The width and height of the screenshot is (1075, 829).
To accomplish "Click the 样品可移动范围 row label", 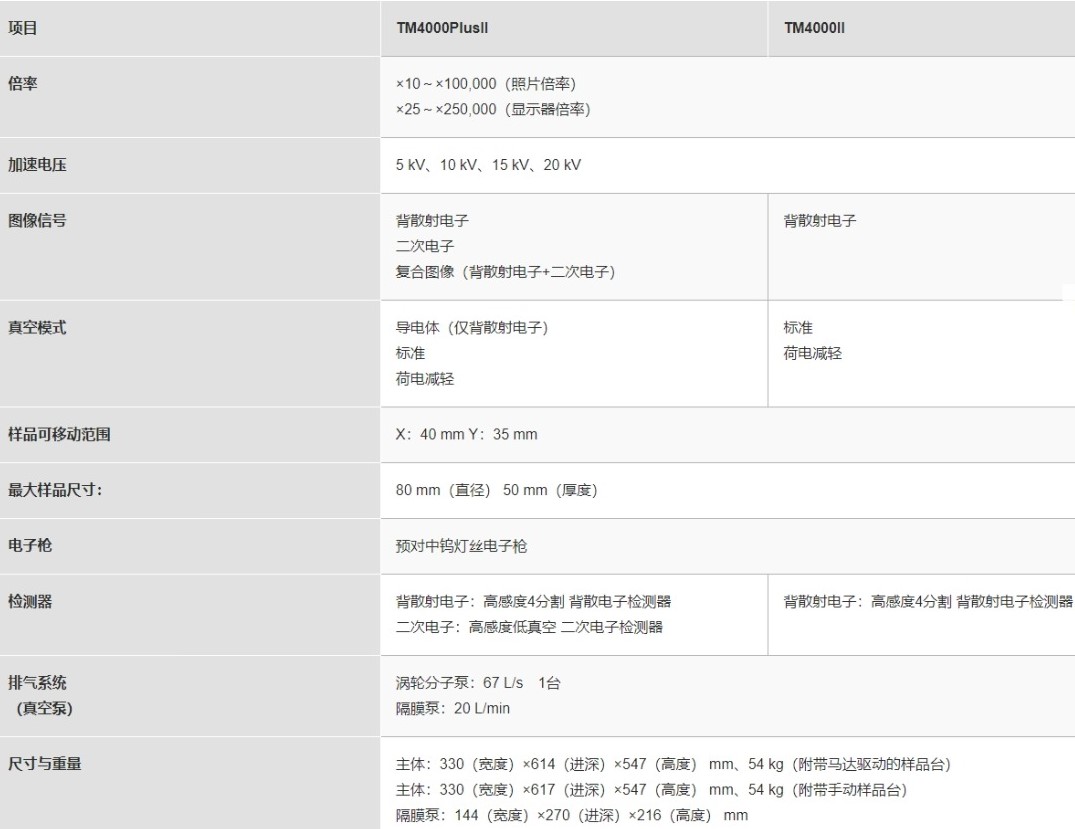I will [59, 434].
